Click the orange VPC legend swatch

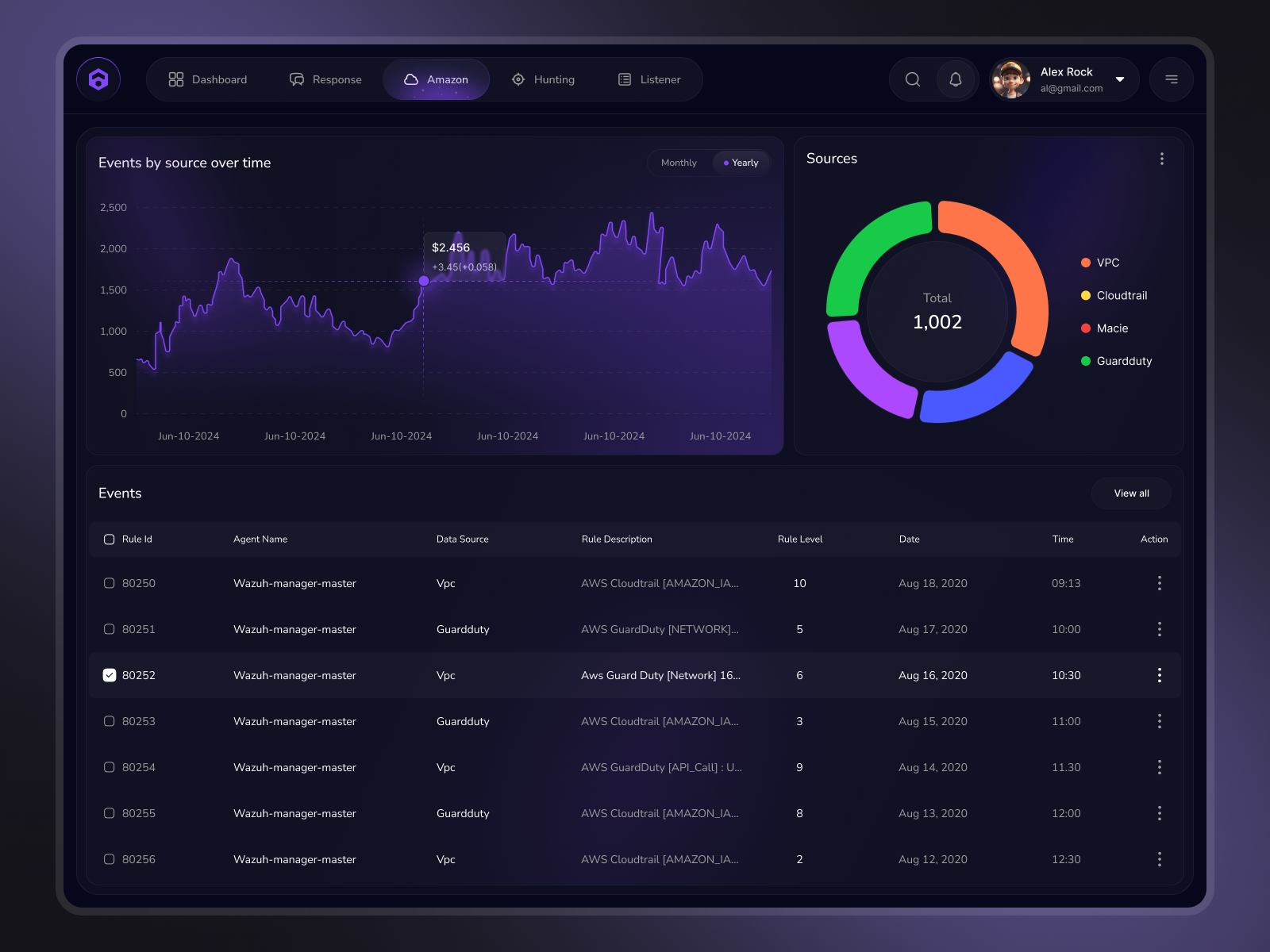(1084, 263)
